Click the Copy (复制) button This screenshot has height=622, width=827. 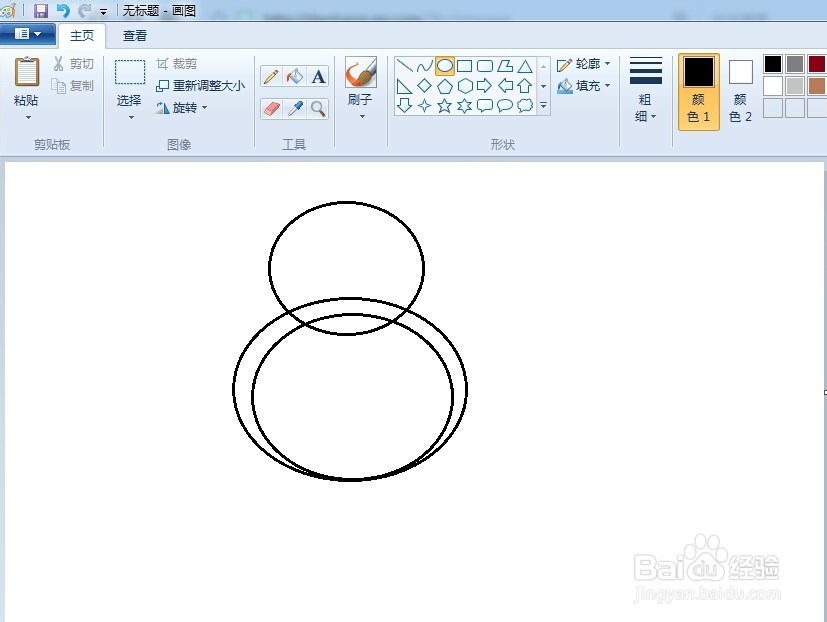73,85
